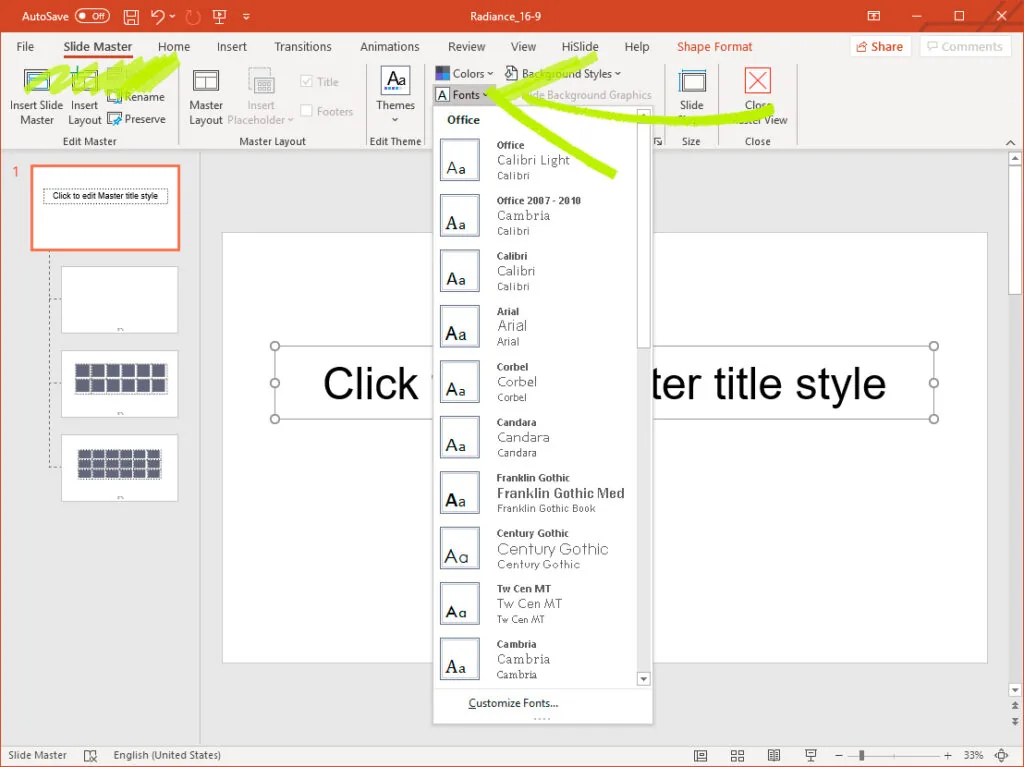Start Slide Show from status bar icon
Image resolution: width=1024 pixels, height=767 pixels.
click(x=810, y=755)
